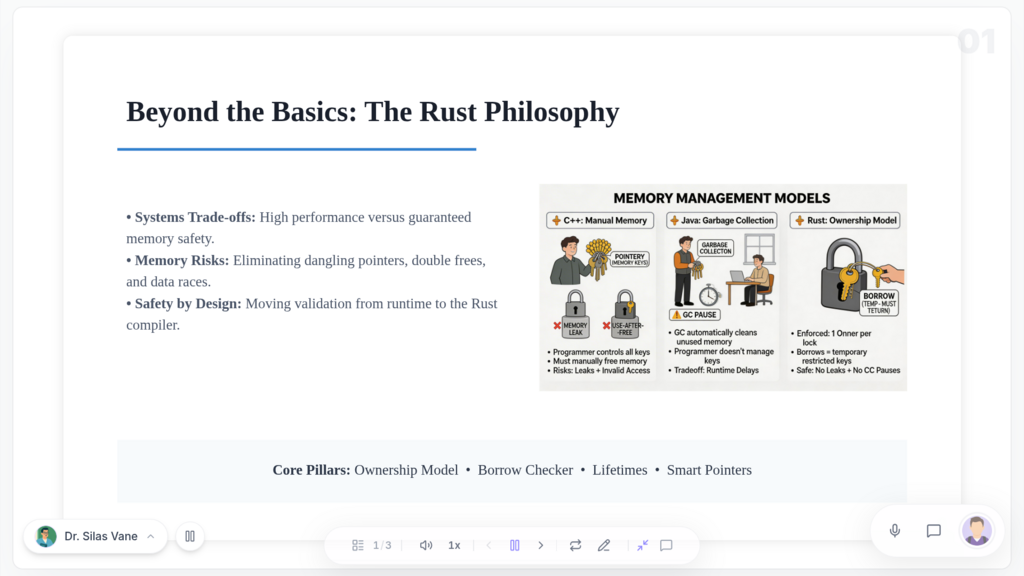The image size is (1024, 576).
Task: Go to the previous slide arrow
Action: pos(489,545)
